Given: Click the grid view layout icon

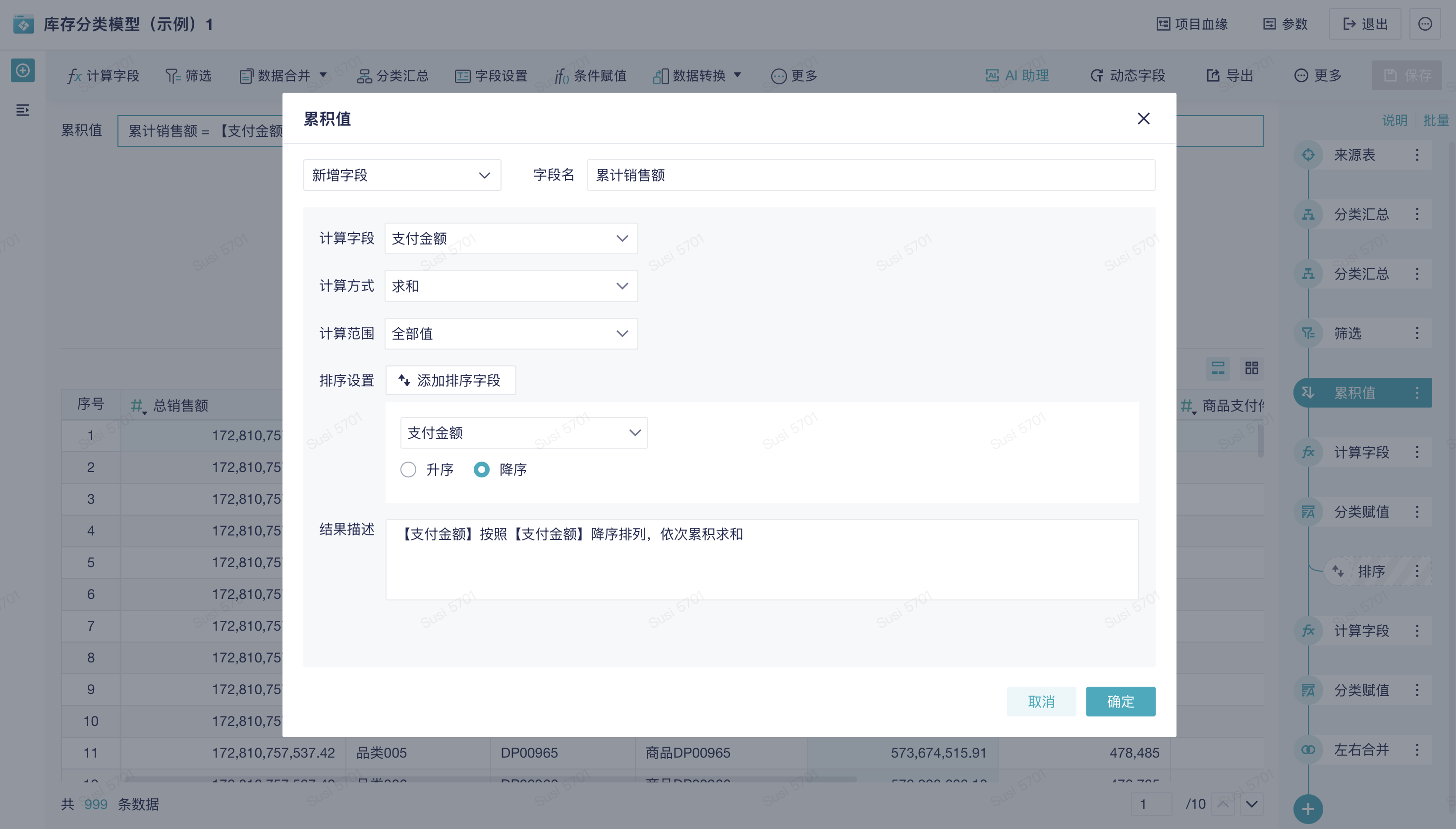Looking at the screenshot, I should click(x=1251, y=368).
